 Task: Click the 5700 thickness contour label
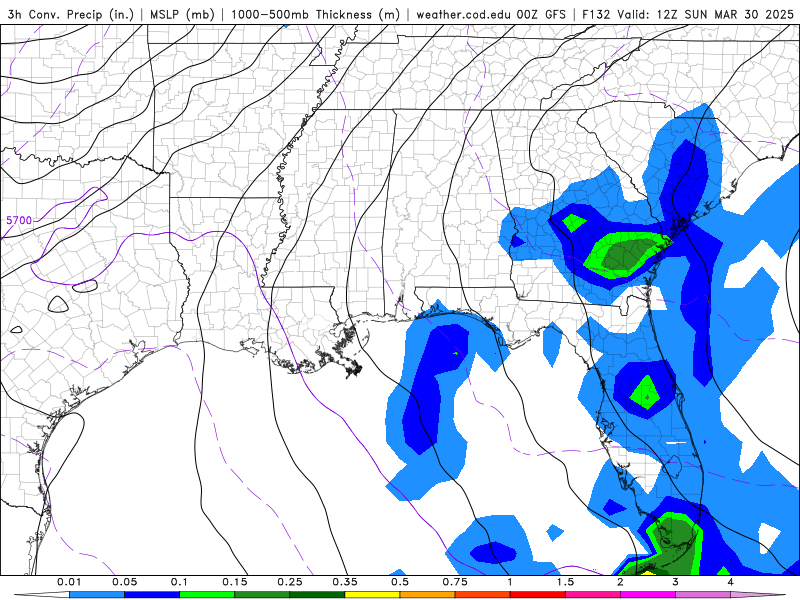[19, 220]
